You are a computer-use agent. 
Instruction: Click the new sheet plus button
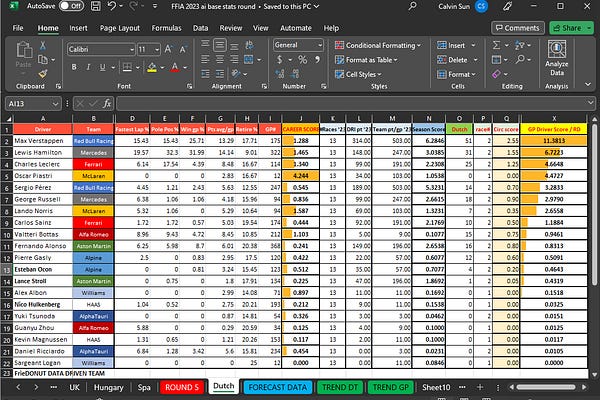480,387
